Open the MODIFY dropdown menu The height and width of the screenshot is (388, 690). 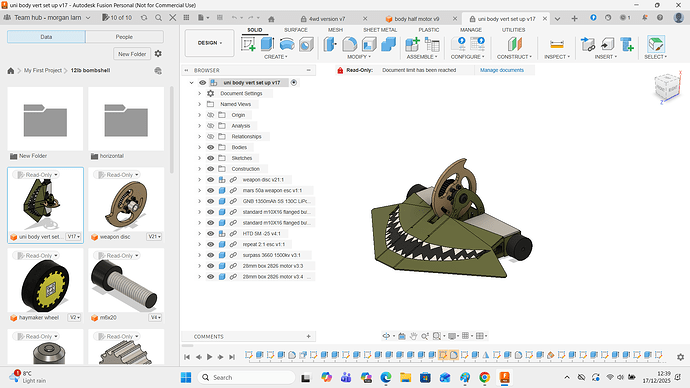(359, 57)
